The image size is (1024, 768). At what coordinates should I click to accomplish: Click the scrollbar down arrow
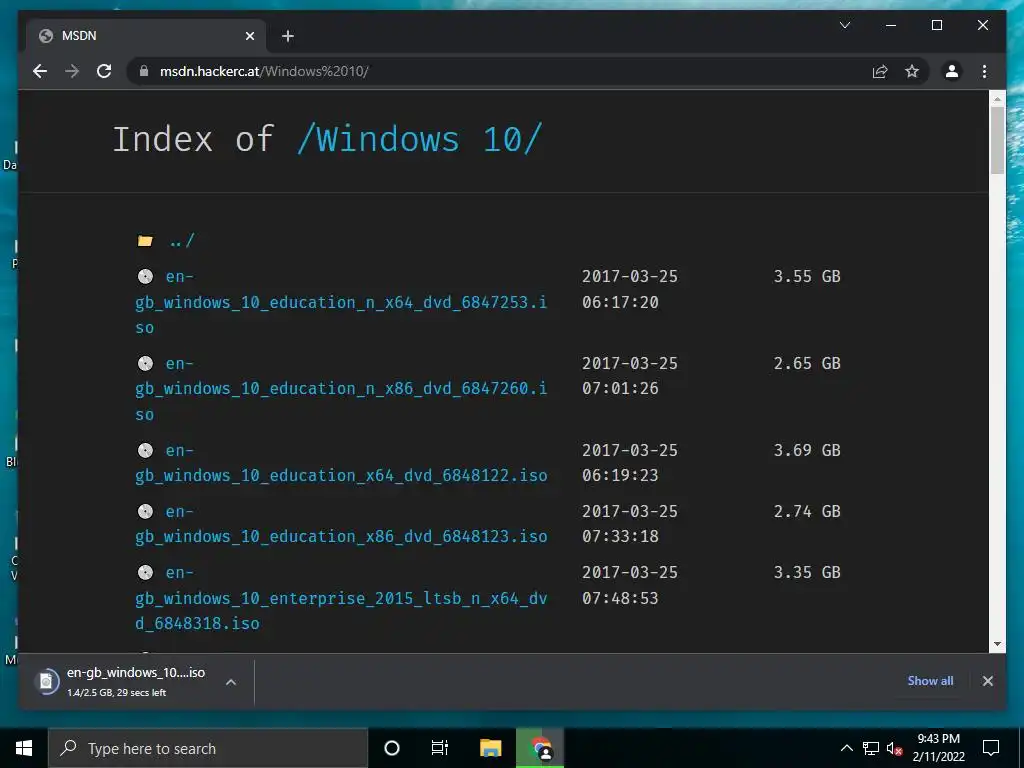point(997,644)
